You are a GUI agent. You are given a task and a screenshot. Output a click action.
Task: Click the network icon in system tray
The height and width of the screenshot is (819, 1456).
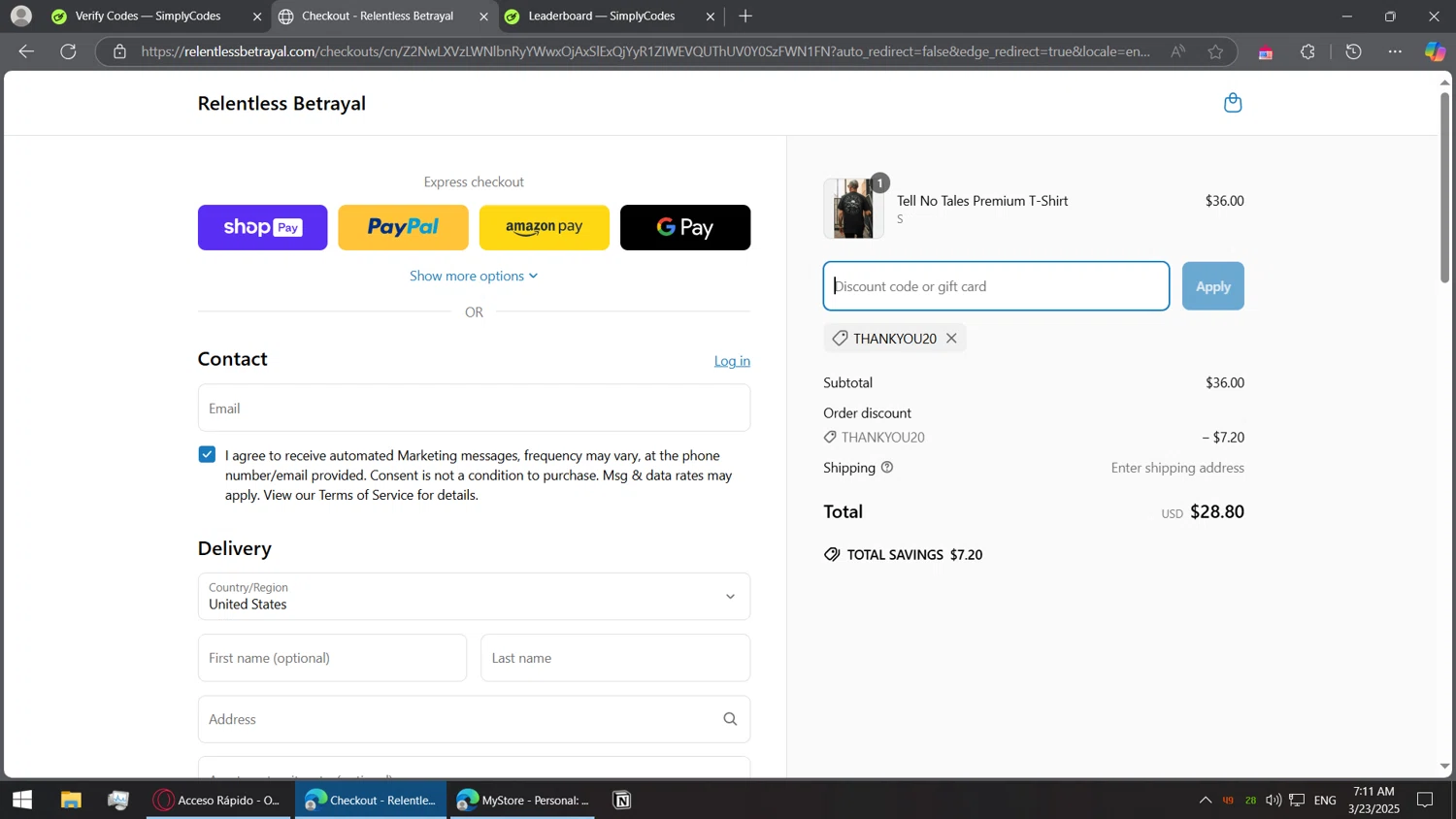(1297, 800)
